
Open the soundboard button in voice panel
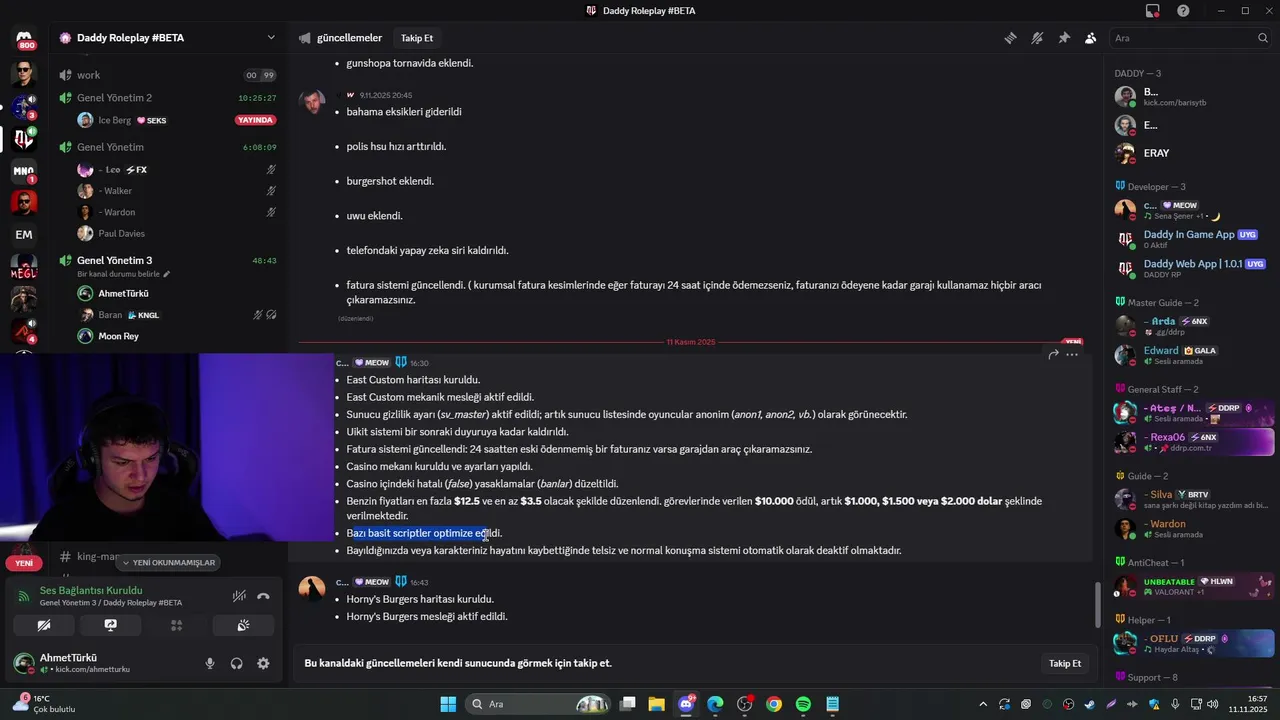(243, 626)
